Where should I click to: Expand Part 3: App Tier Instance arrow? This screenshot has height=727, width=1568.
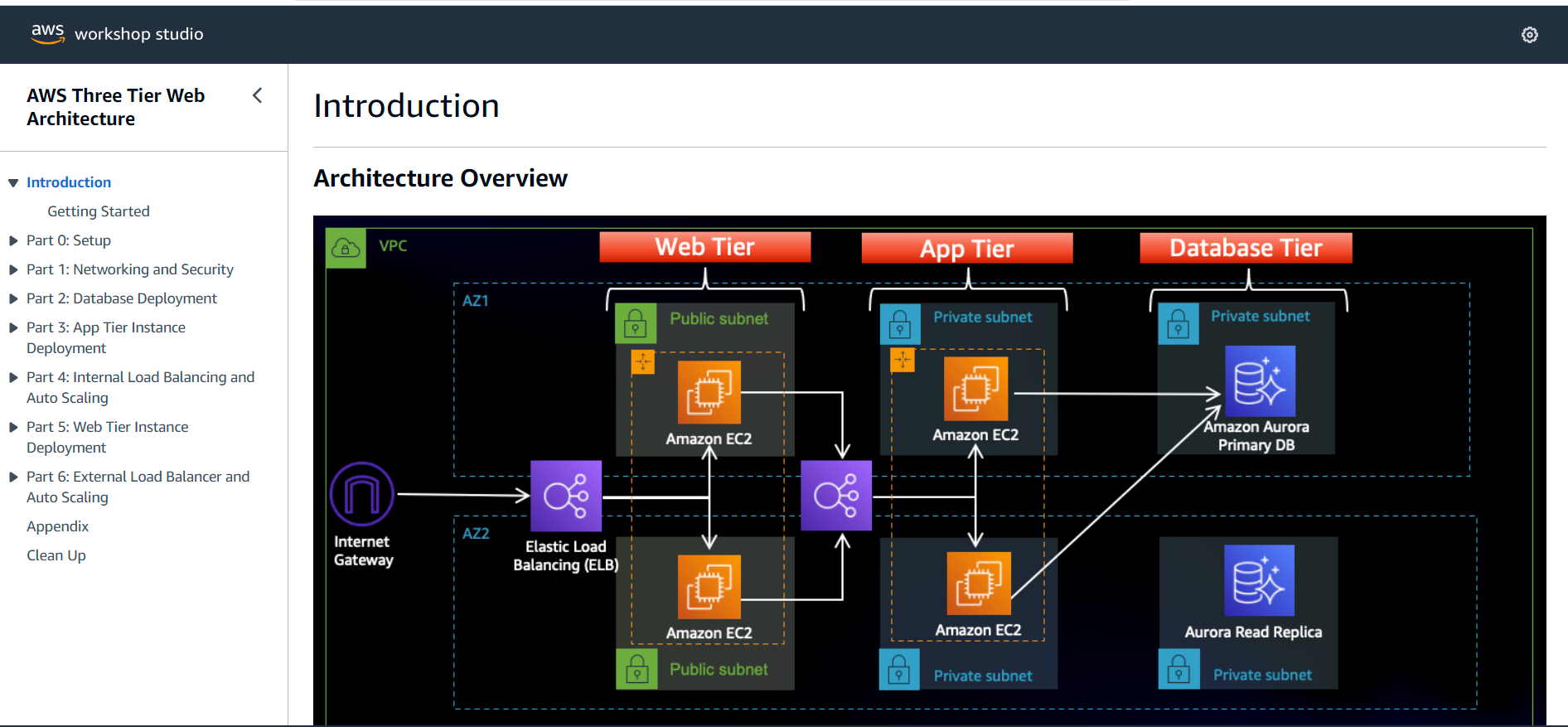pyautogui.click(x=13, y=327)
